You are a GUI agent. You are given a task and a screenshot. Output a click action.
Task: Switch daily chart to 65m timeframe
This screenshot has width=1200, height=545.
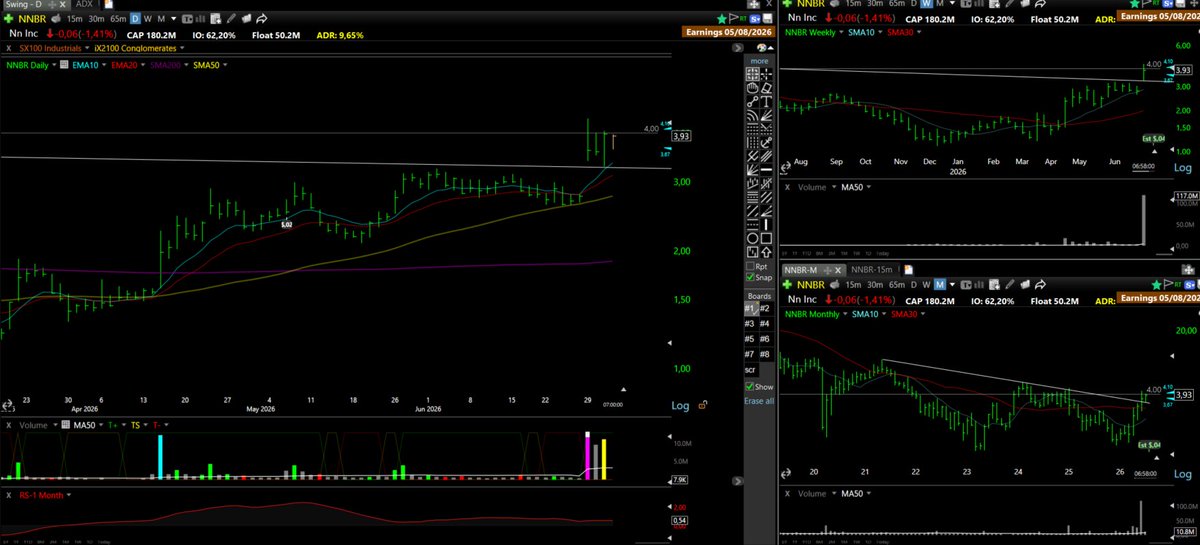[118, 19]
